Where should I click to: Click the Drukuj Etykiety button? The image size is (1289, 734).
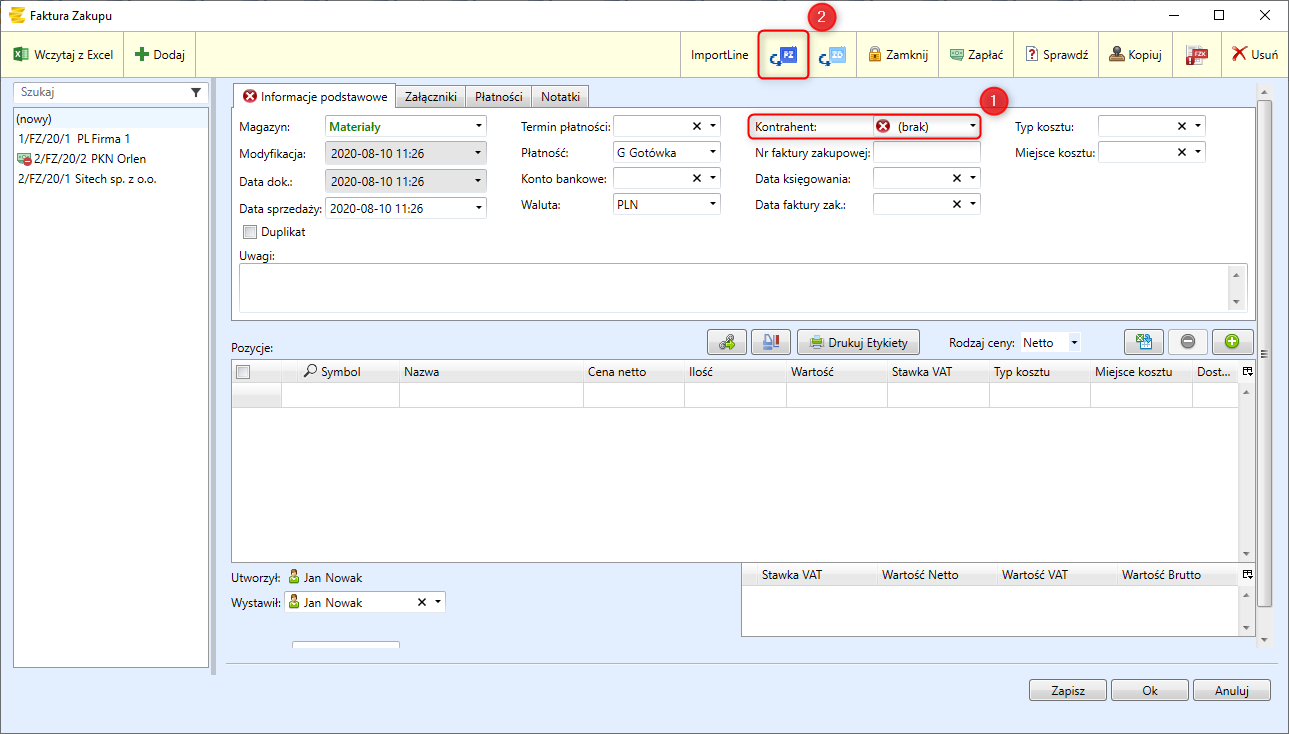tap(858, 343)
